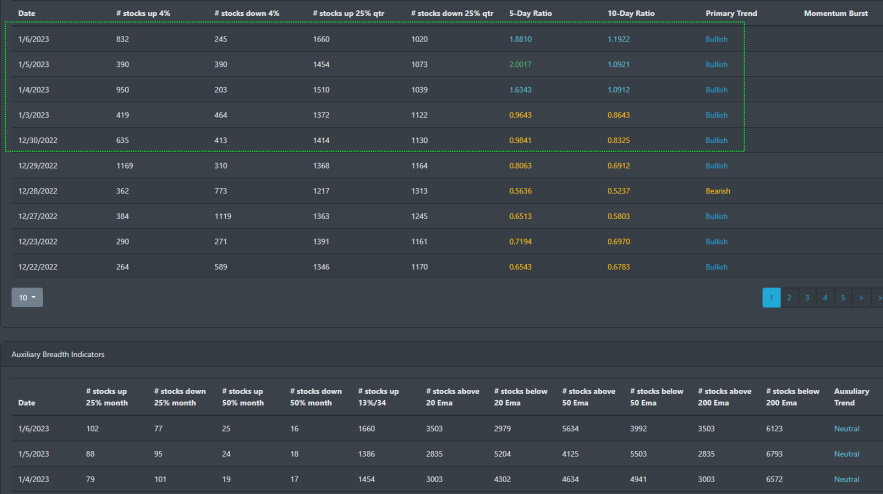883x494 pixels.
Task: Click the '# stocks up 50% month' header
Action: 243,397
